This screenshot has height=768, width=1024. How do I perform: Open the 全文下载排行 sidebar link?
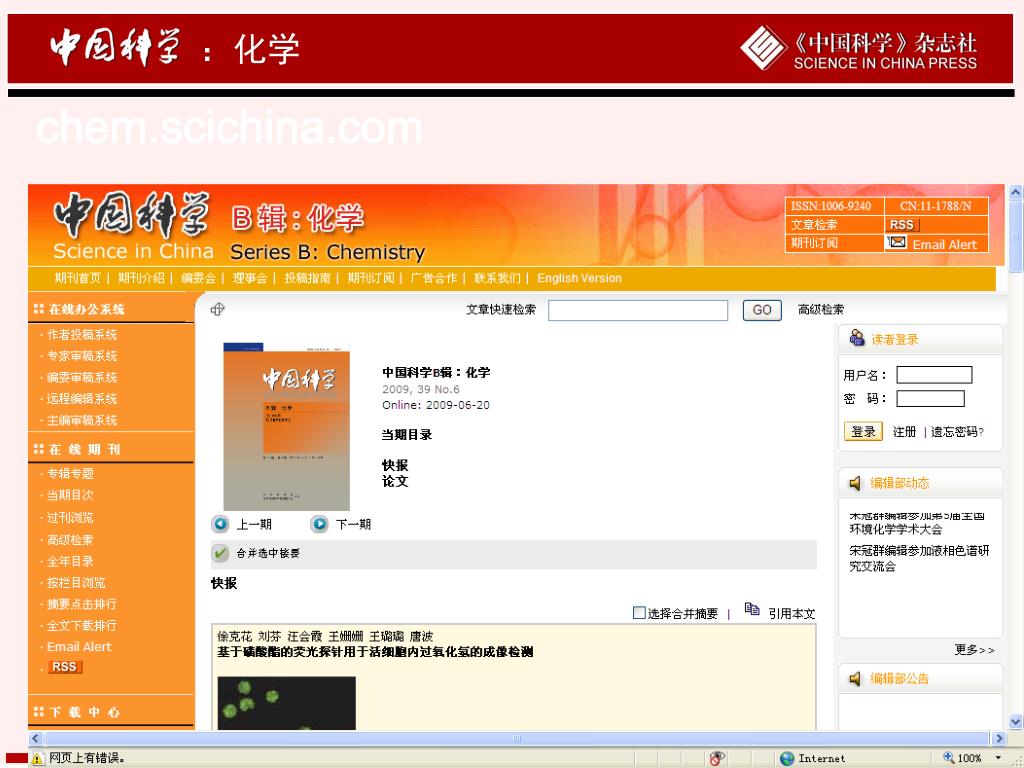[82, 626]
